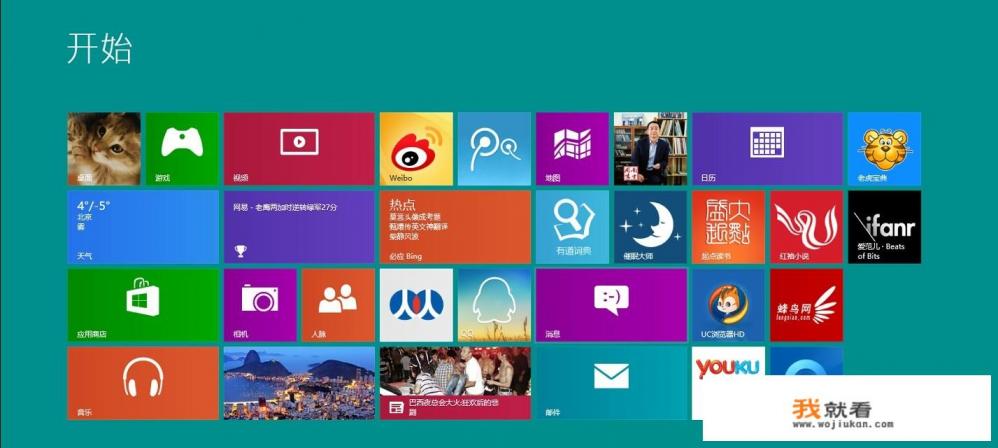The height and width of the screenshot is (448, 998).
Task: Open the Messaging (消息) tile
Action: click(x=611, y=305)
